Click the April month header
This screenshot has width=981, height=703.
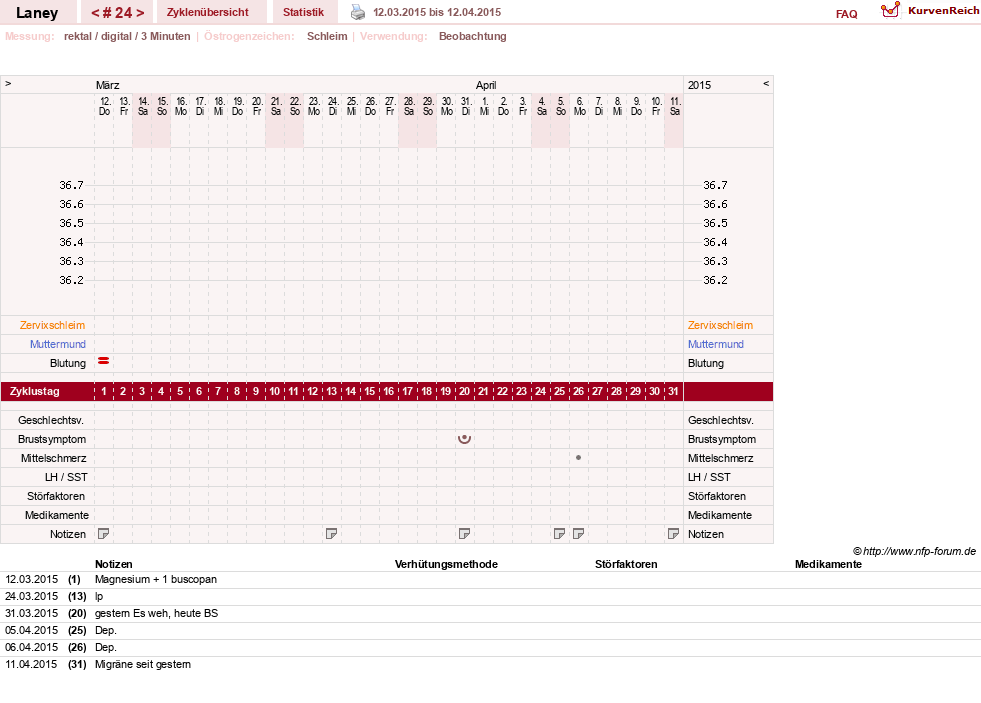[x=486, y=85]
